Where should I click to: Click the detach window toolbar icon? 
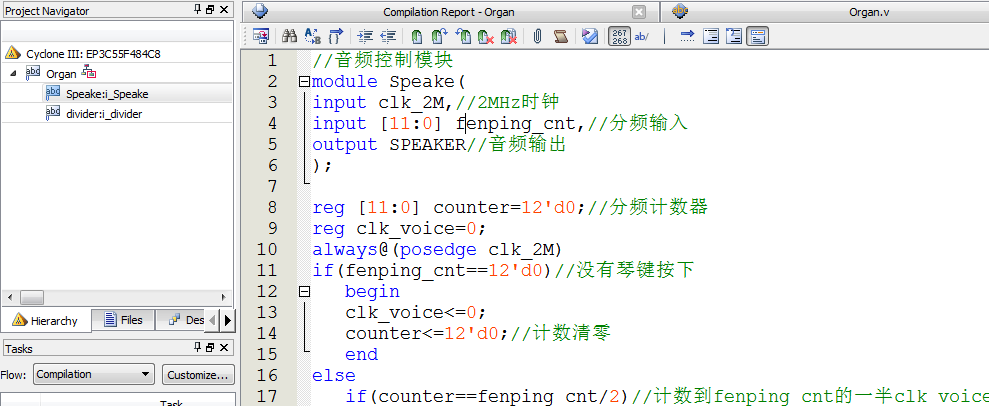[260, 36]
